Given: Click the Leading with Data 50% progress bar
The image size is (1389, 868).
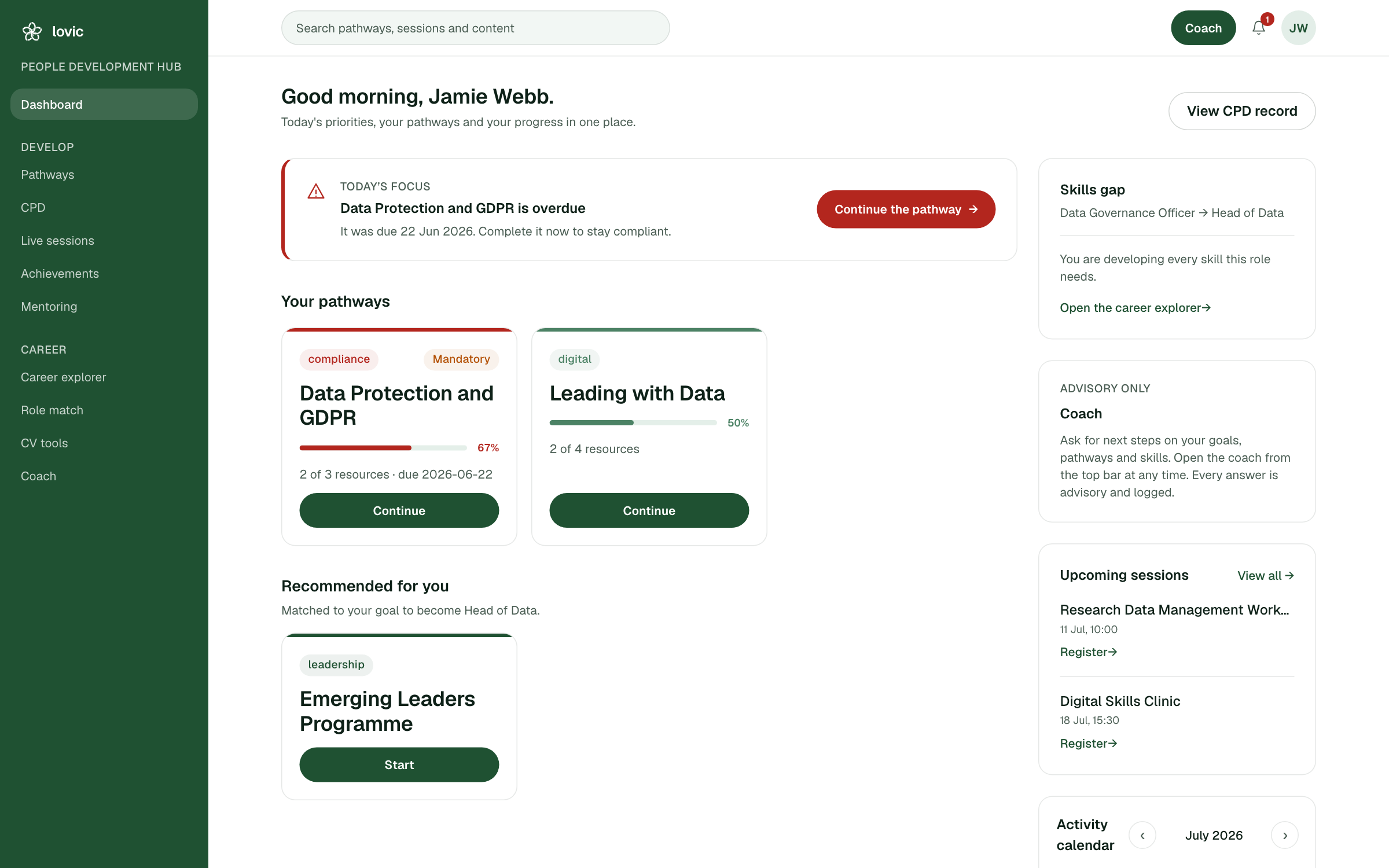Looking at the screenshot, I should (633, 423).
